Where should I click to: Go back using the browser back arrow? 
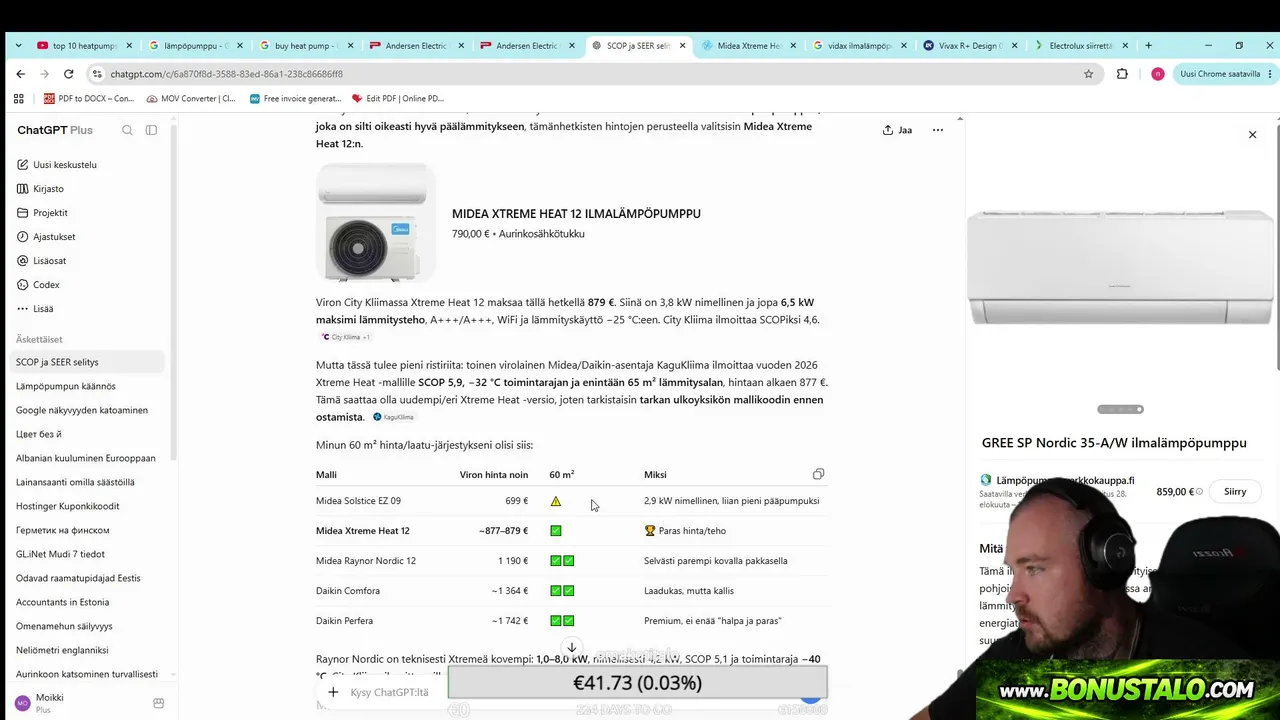click(20, 74)
